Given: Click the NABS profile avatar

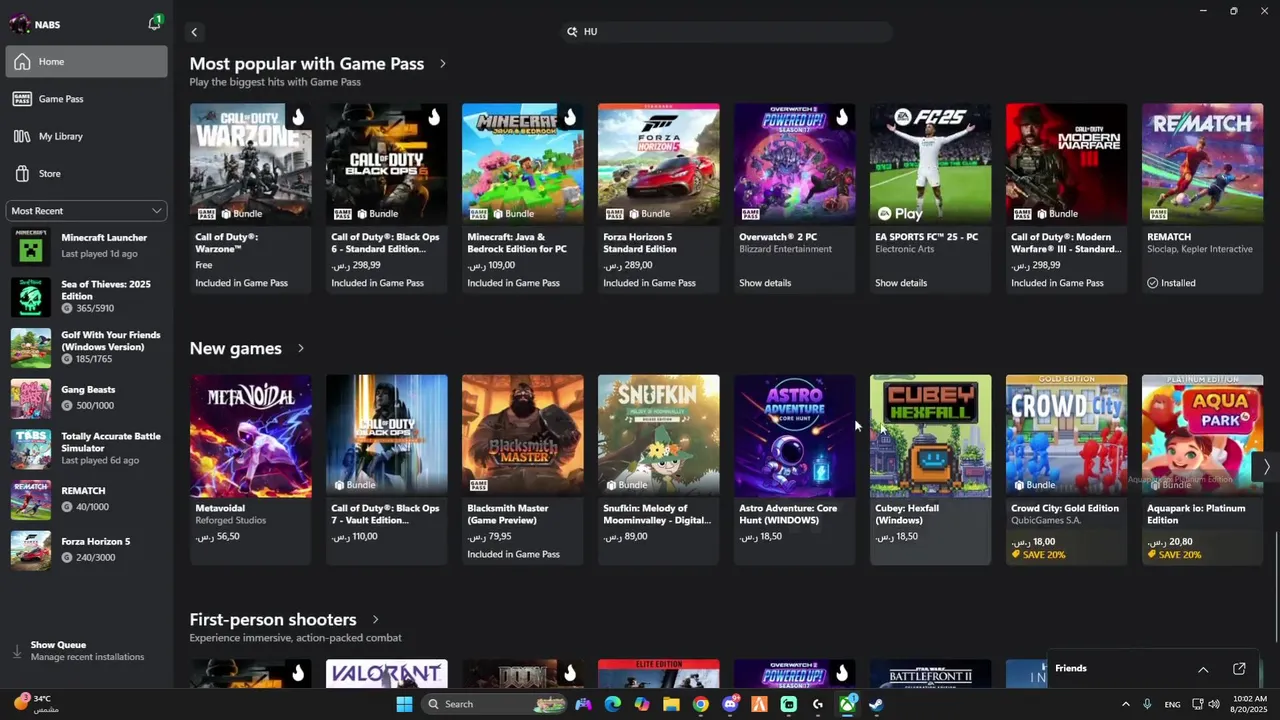Looking at the screenshot, I should point(21,24).
